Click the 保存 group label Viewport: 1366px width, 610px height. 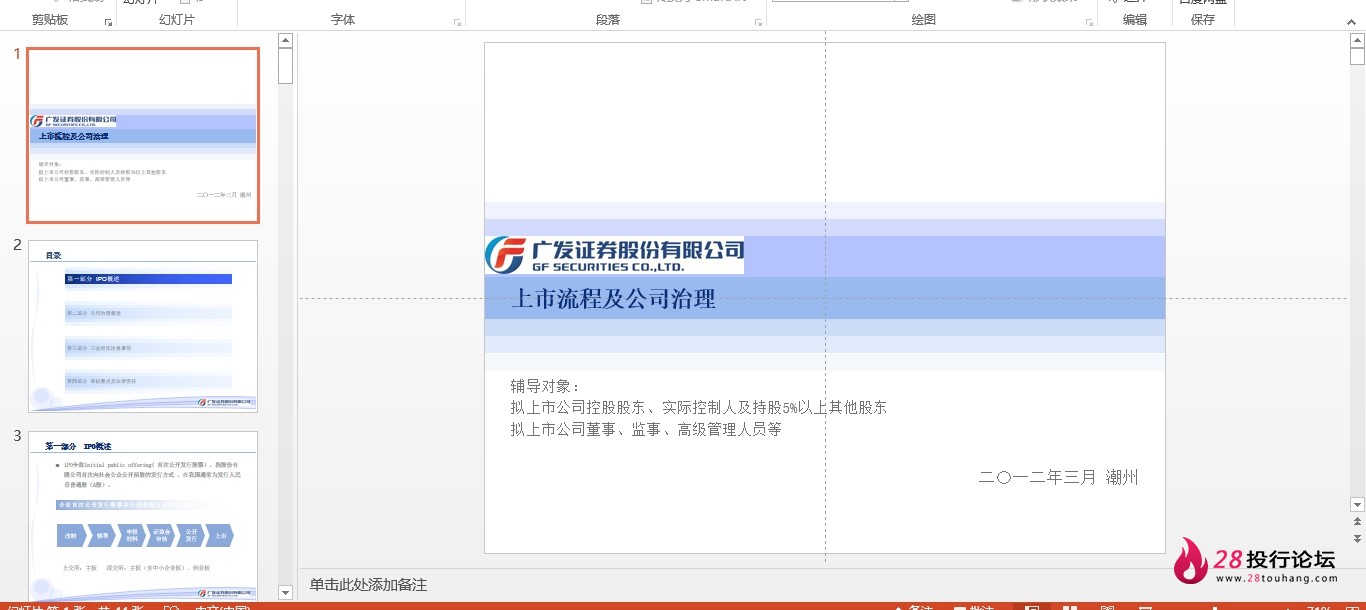[x=1203, y=20]
